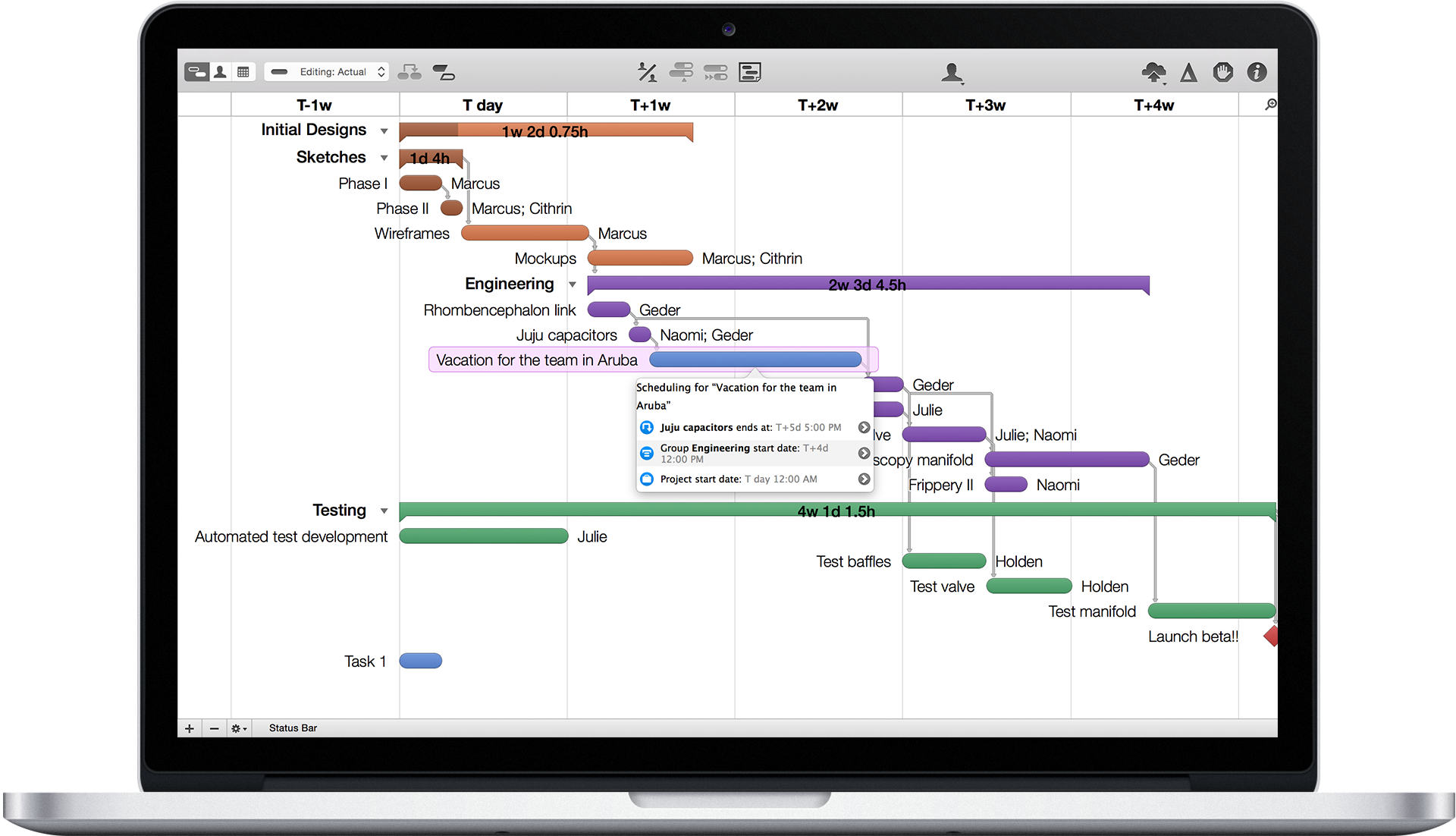Click the remove task minus button

(x=214, y=728)
